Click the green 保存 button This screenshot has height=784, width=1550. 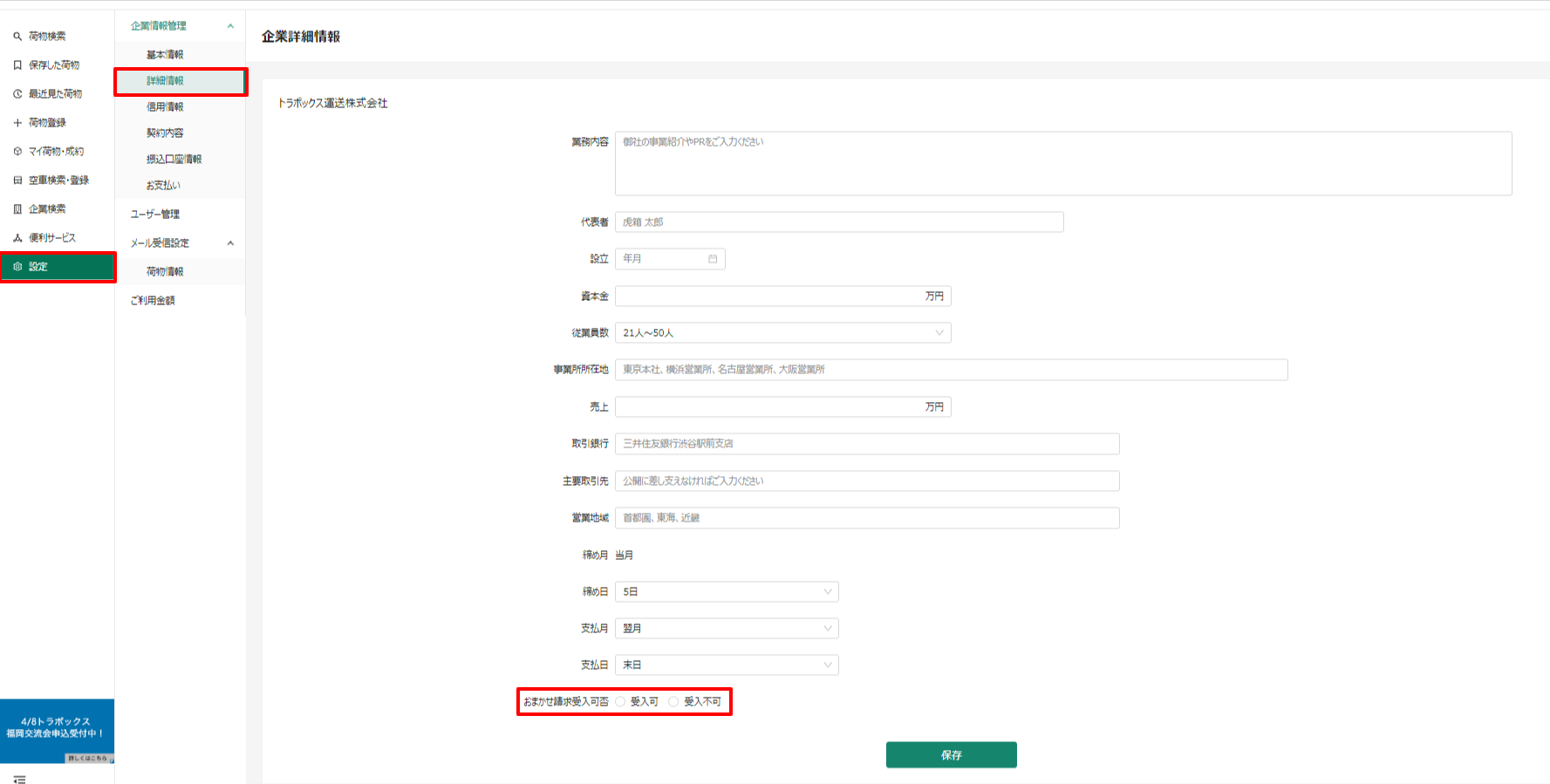pyautogui.click(x=952, y=755)
